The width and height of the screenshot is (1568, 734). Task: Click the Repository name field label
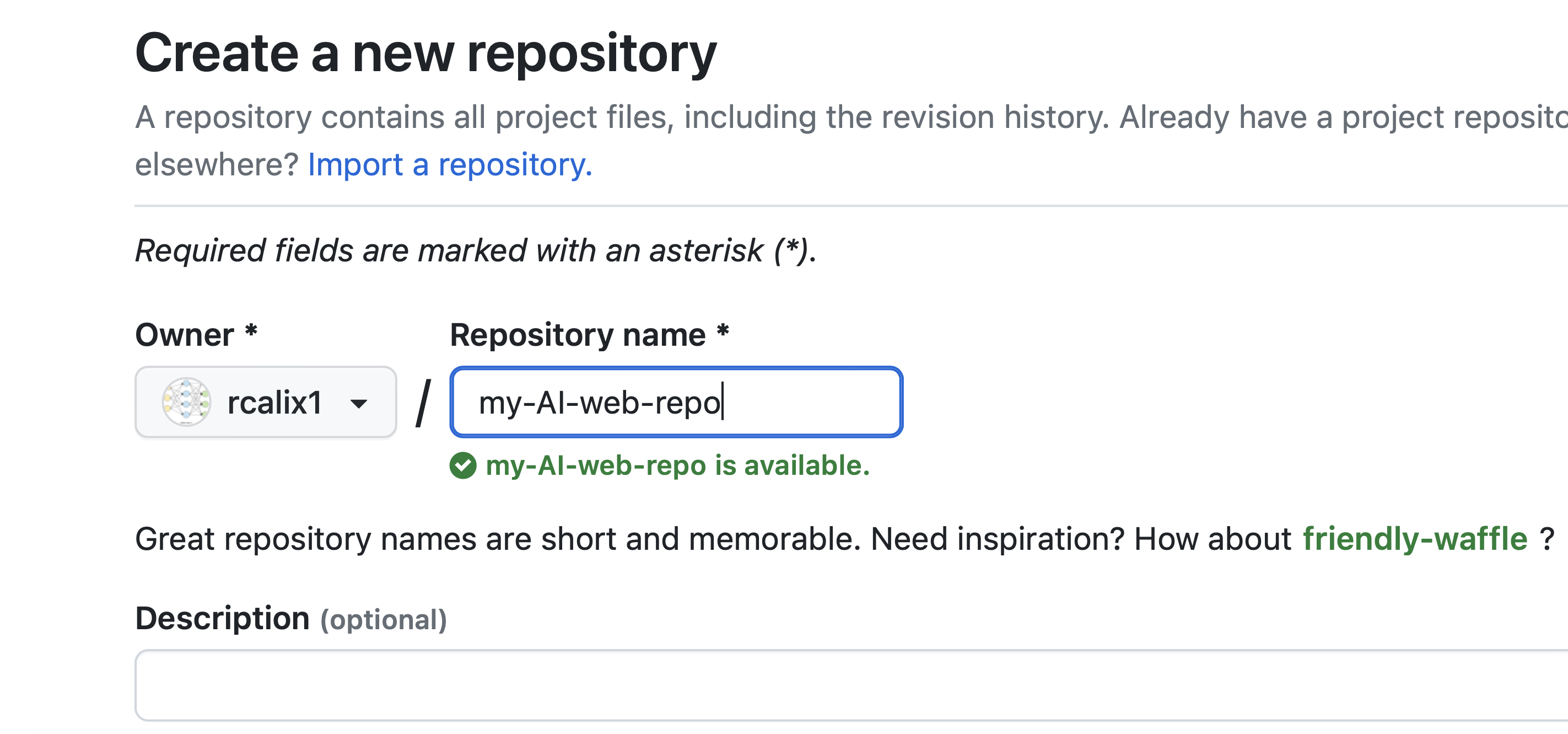pos(578,334)
